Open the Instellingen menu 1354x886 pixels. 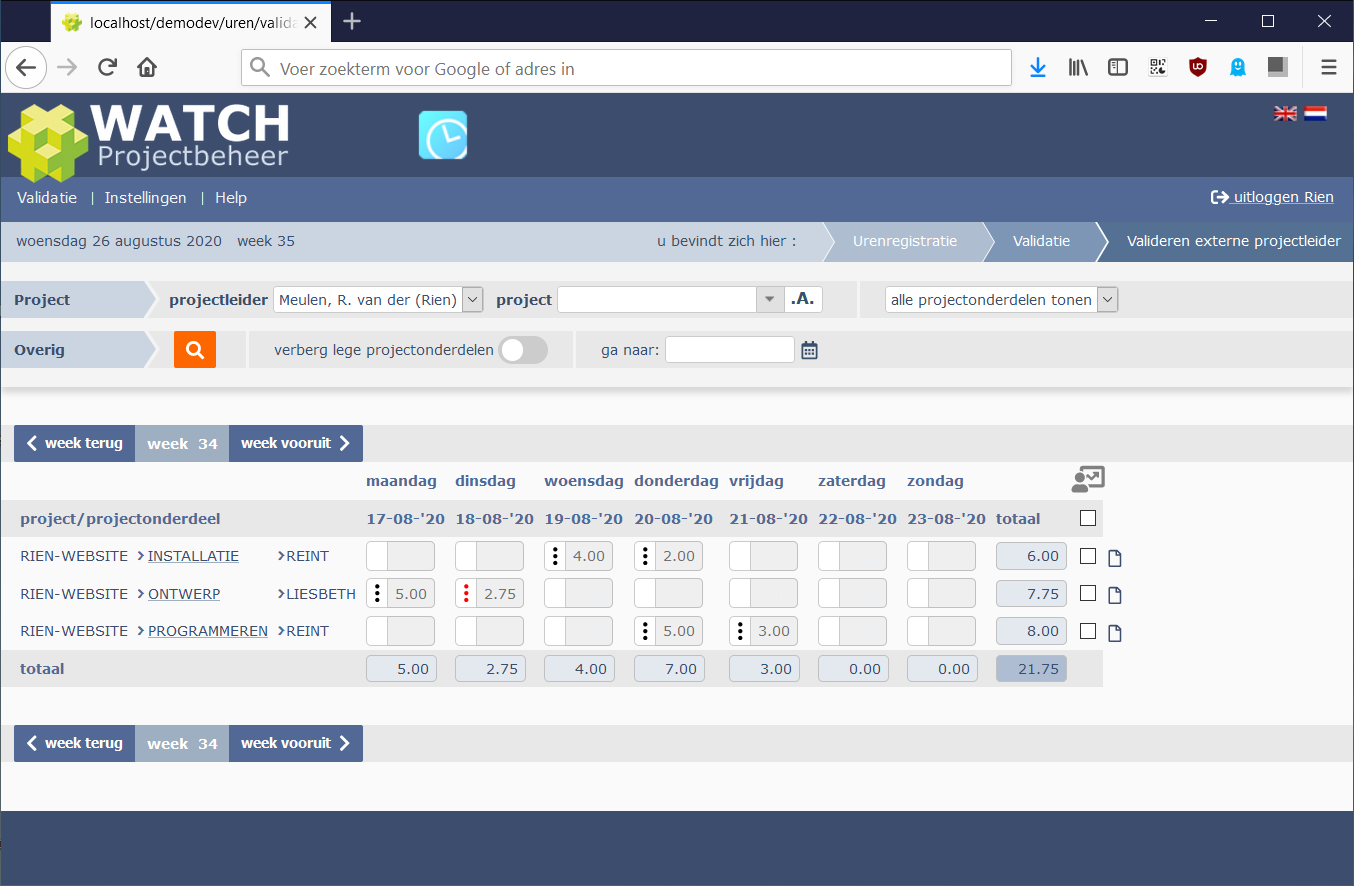[x=146, y=198]
